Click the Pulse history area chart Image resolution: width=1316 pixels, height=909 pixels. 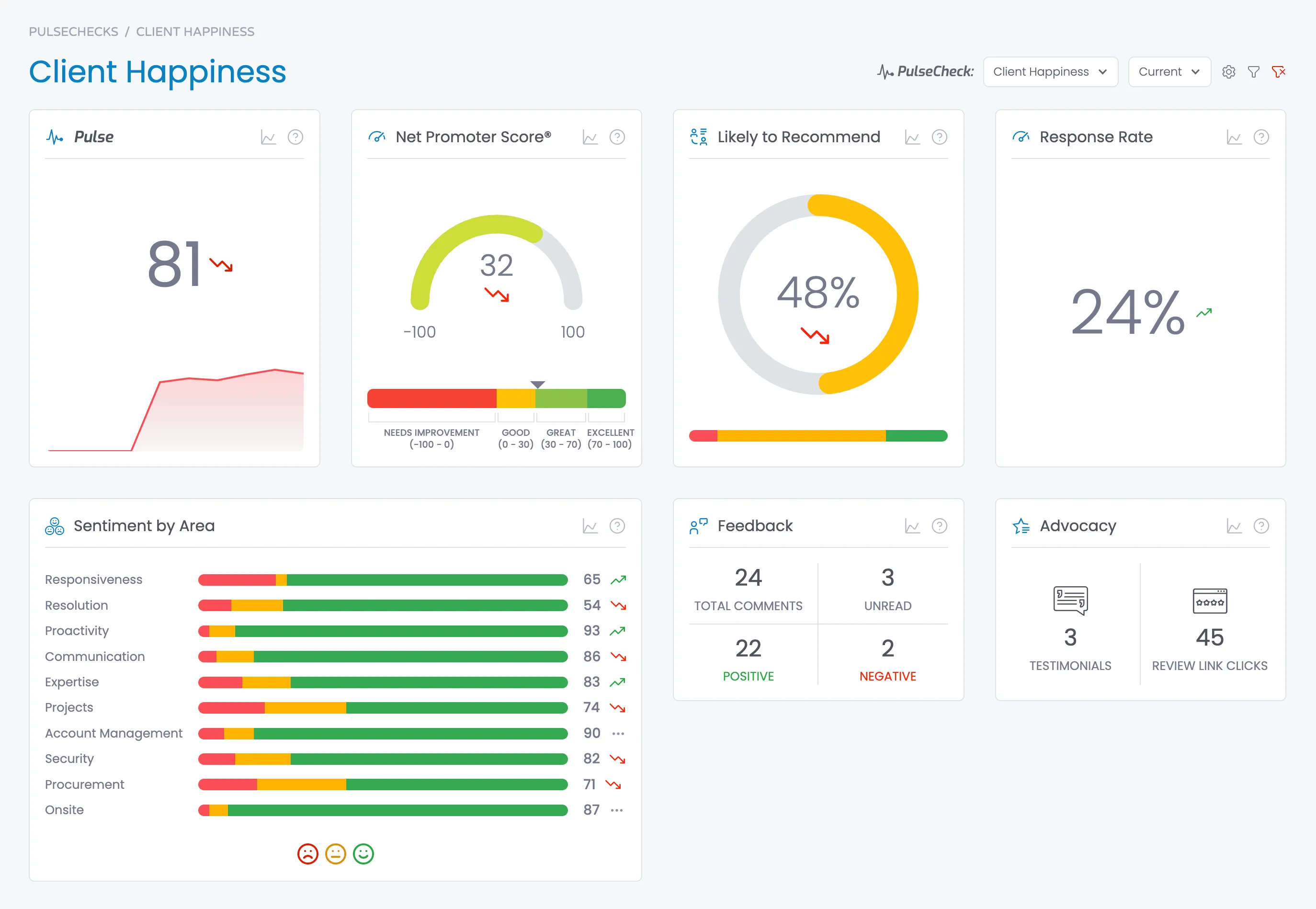tap(175, 410)
